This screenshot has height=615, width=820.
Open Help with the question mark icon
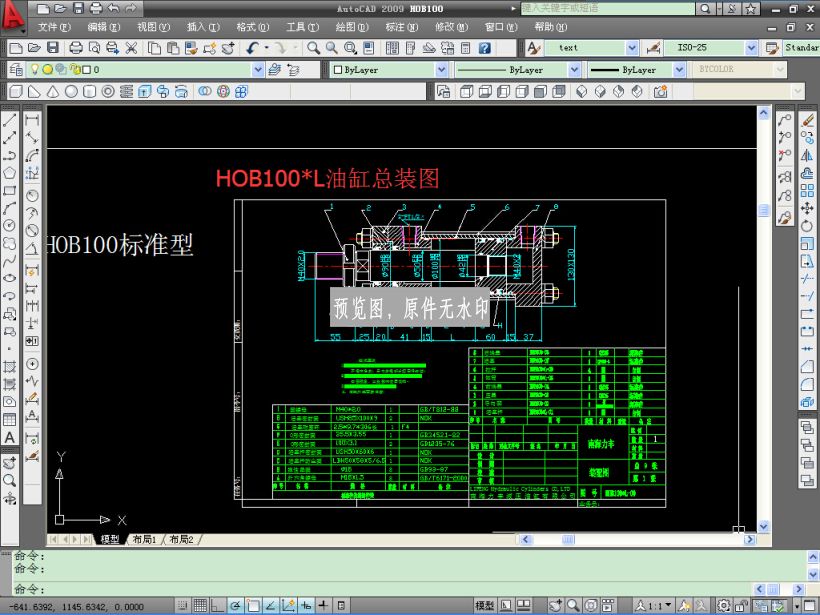[485, 48]
